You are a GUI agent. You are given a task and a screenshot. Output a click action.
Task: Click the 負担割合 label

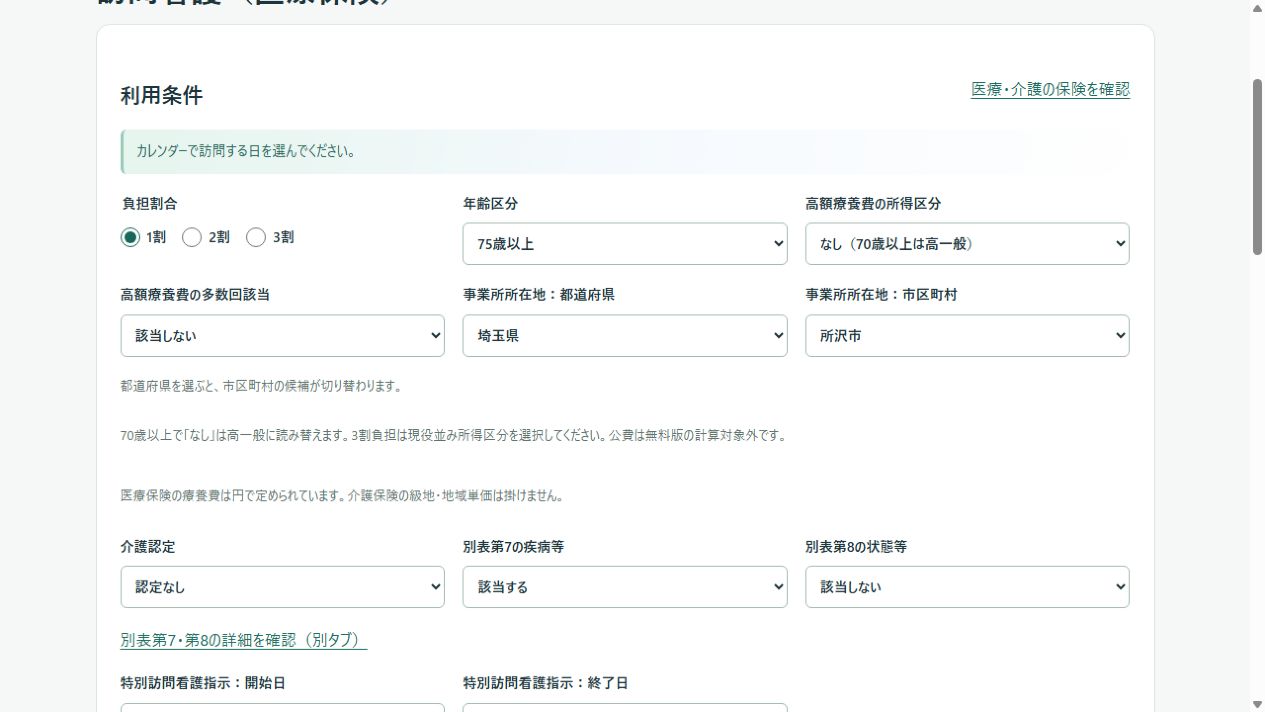coord(149,204)
